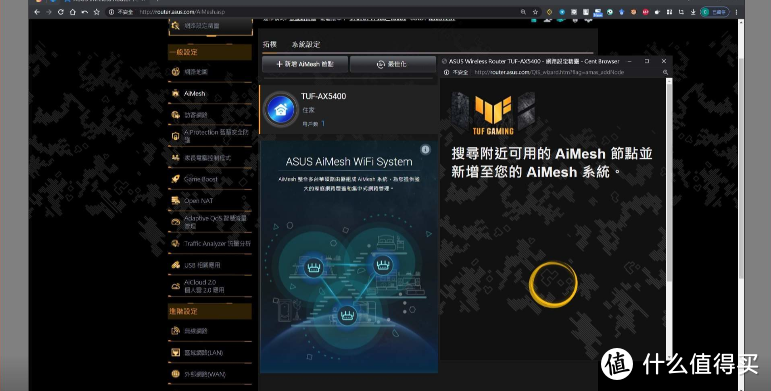Open Game Boost rocket item
Viewport: 771px width, 391px height.
tap(210, 180)
